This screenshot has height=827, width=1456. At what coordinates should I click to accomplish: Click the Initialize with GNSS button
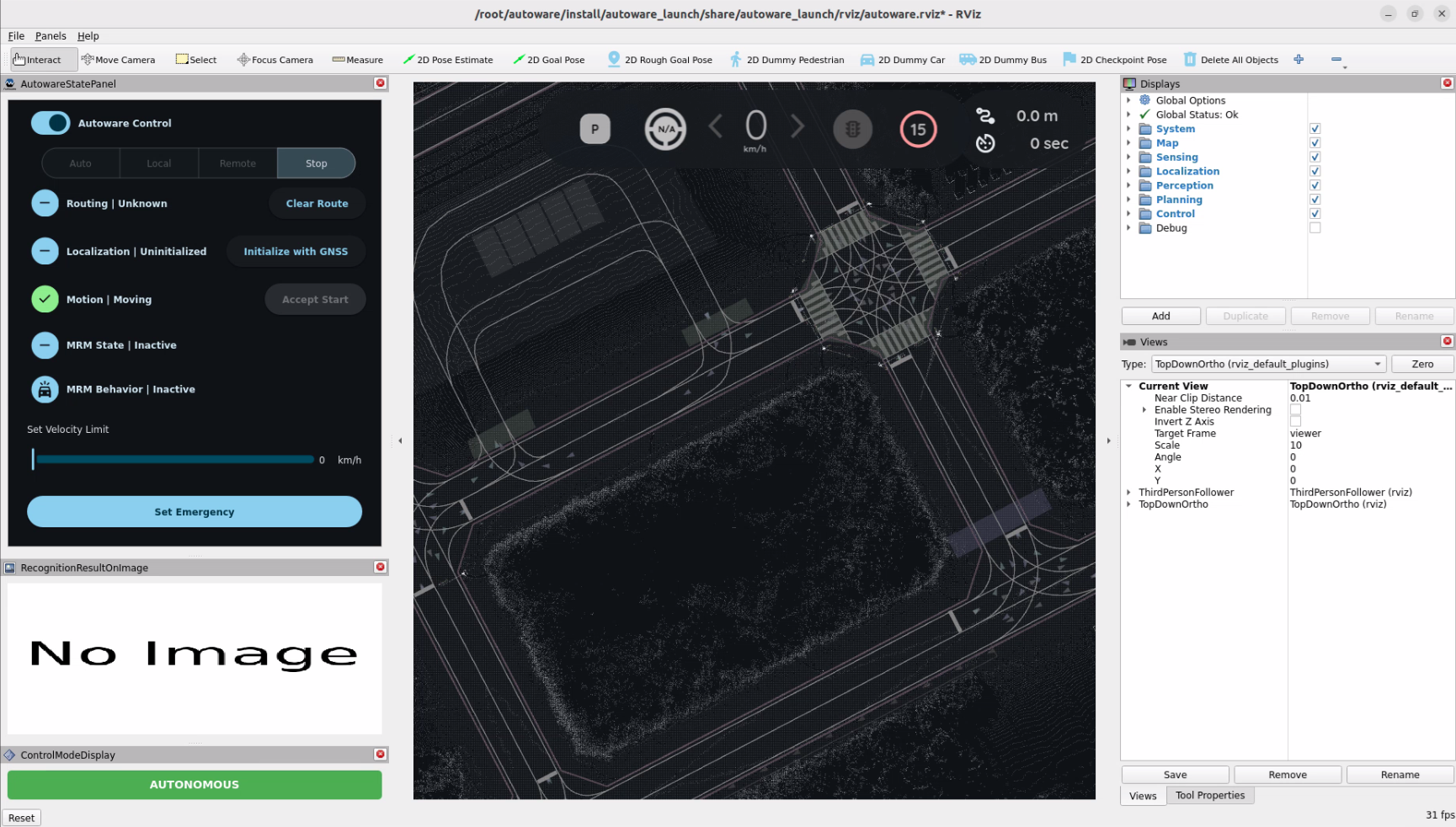296,252
